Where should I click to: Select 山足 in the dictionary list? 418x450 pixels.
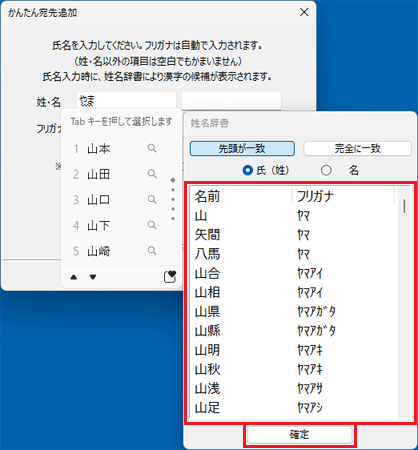coord(294,408)
